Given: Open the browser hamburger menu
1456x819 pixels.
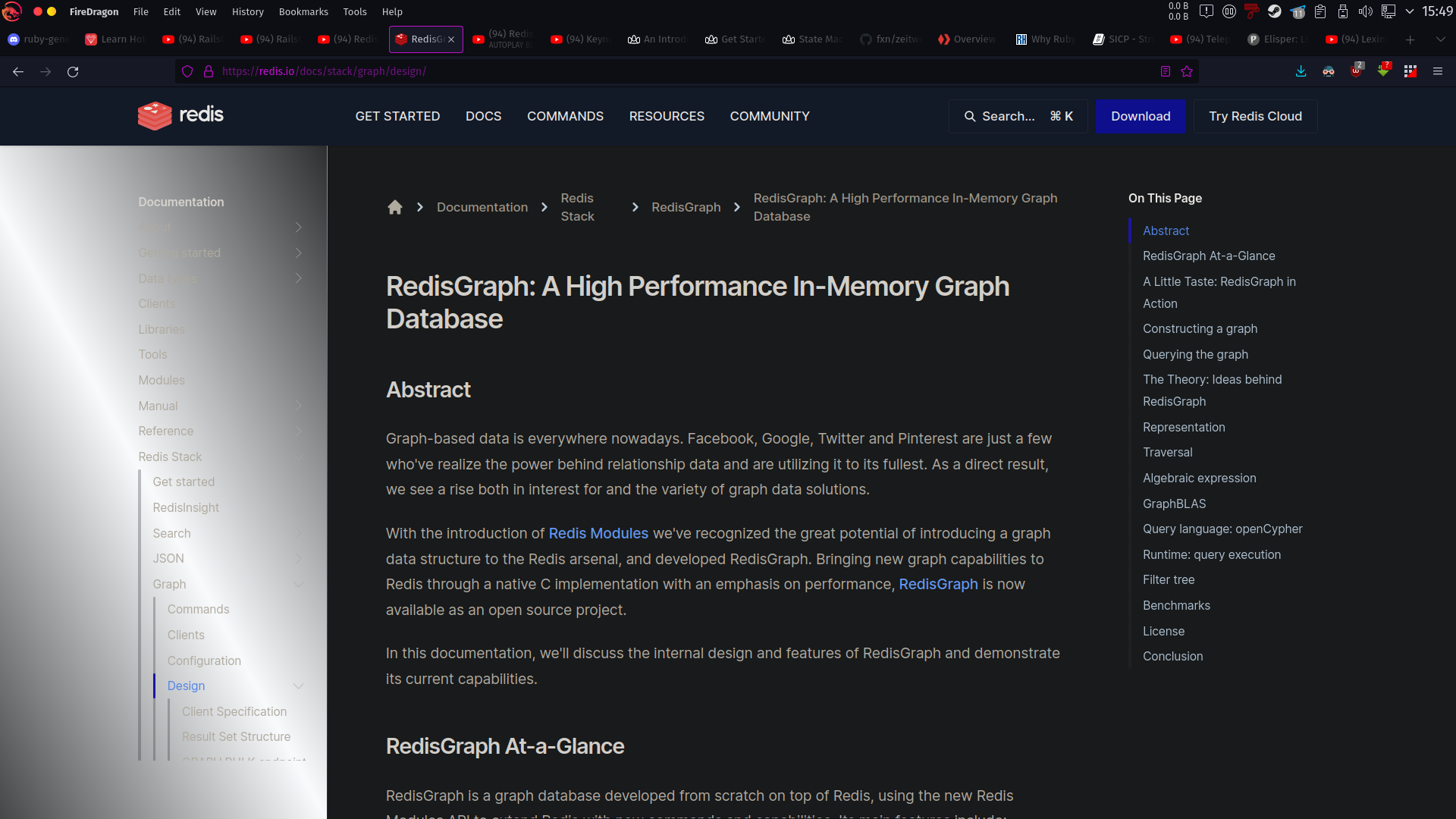Looking at the screenshot, I should (1437, 71).
